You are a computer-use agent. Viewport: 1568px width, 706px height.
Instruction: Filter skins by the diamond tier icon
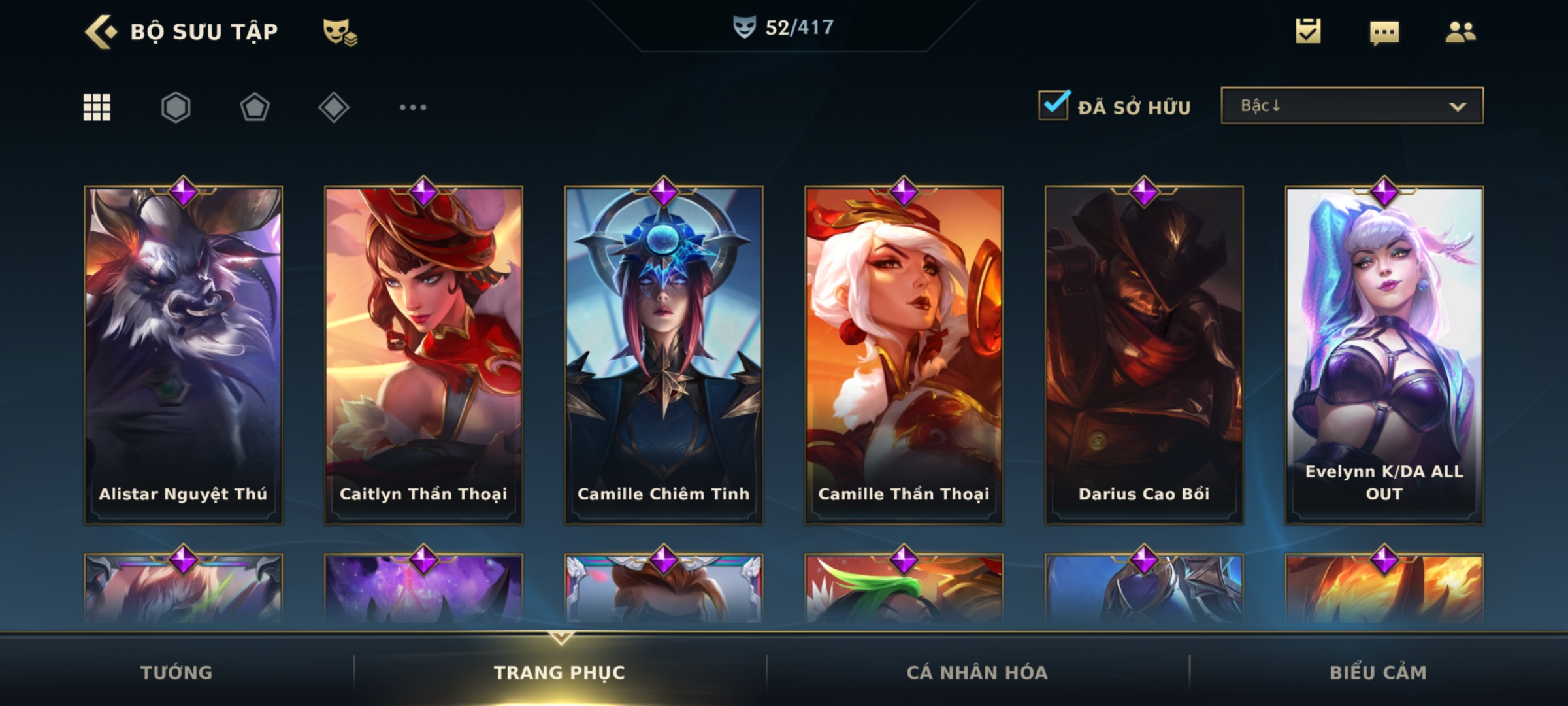coord(334,107)
